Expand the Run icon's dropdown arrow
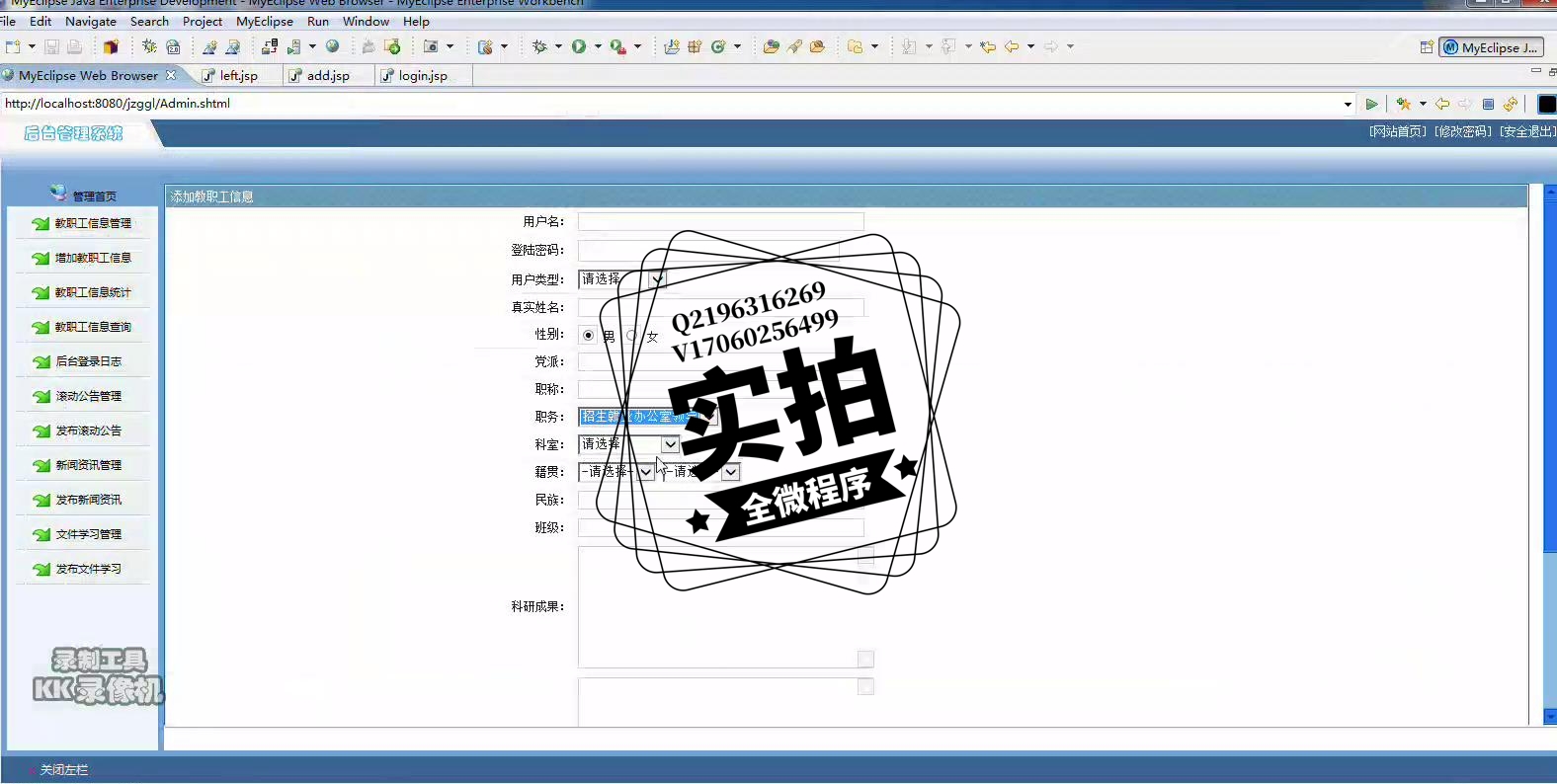The image size is (1557, 784). point(598,46)
